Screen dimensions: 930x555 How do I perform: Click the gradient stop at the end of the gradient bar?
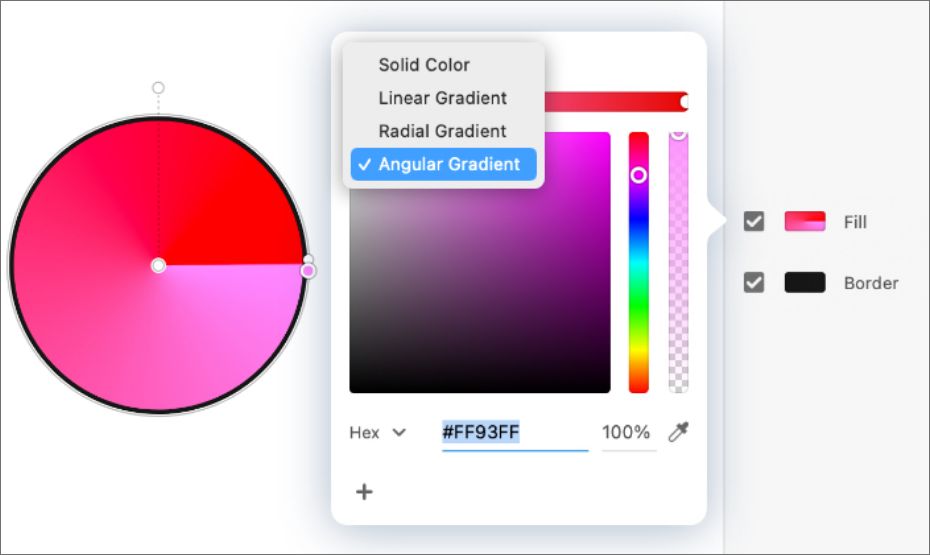685,101
